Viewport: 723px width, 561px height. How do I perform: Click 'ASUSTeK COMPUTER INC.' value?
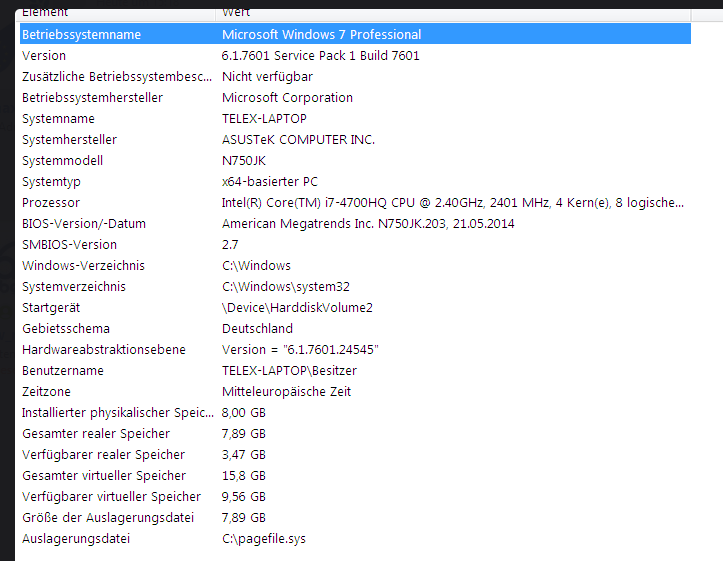pyautogui.click(x=298, y=140)
